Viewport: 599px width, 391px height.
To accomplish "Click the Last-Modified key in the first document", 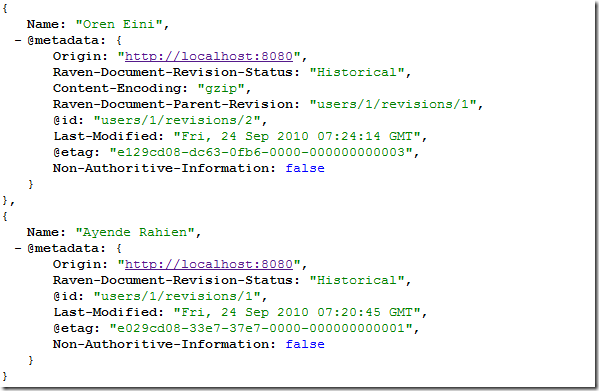I will (x=108, y=136).
